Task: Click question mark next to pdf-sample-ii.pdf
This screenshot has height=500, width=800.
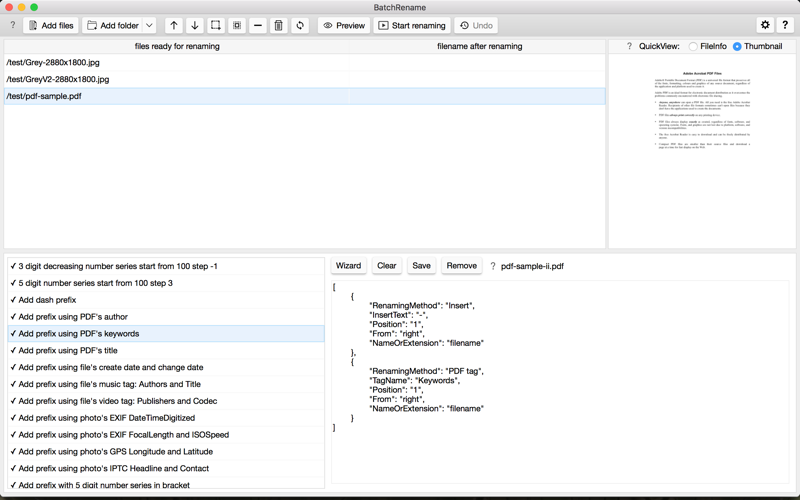Action: [493, 266]
